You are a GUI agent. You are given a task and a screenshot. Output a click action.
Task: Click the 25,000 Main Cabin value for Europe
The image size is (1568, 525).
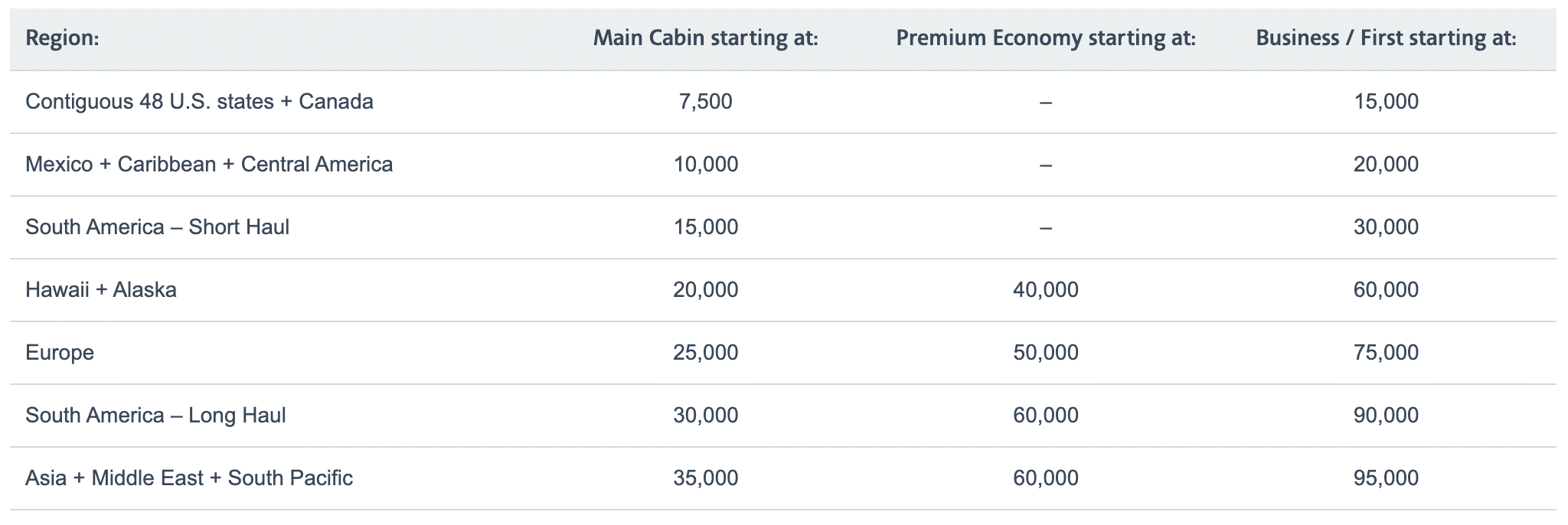point(705,353)
